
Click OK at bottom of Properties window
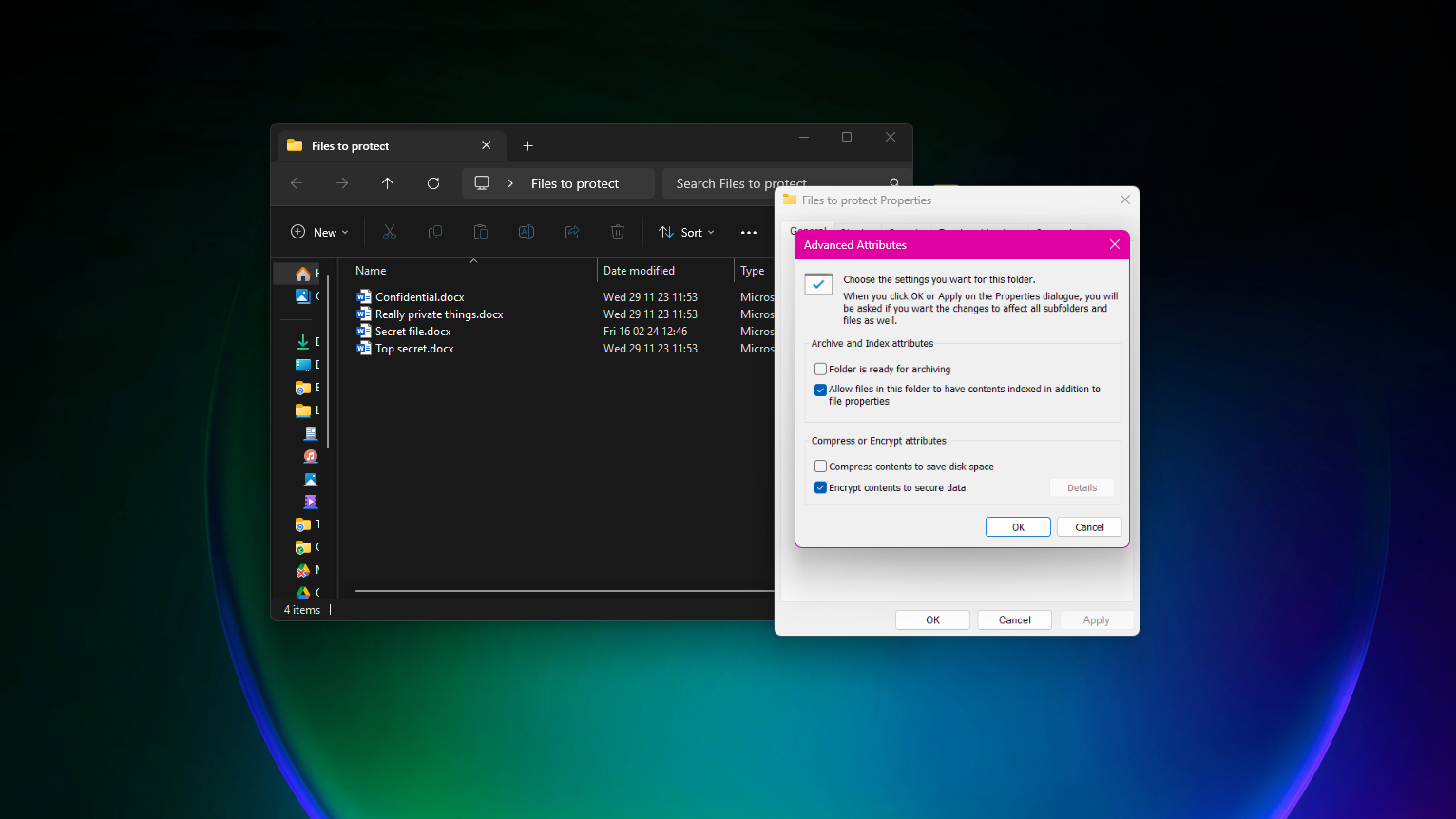pyautogui.click(x=932, y=619)
